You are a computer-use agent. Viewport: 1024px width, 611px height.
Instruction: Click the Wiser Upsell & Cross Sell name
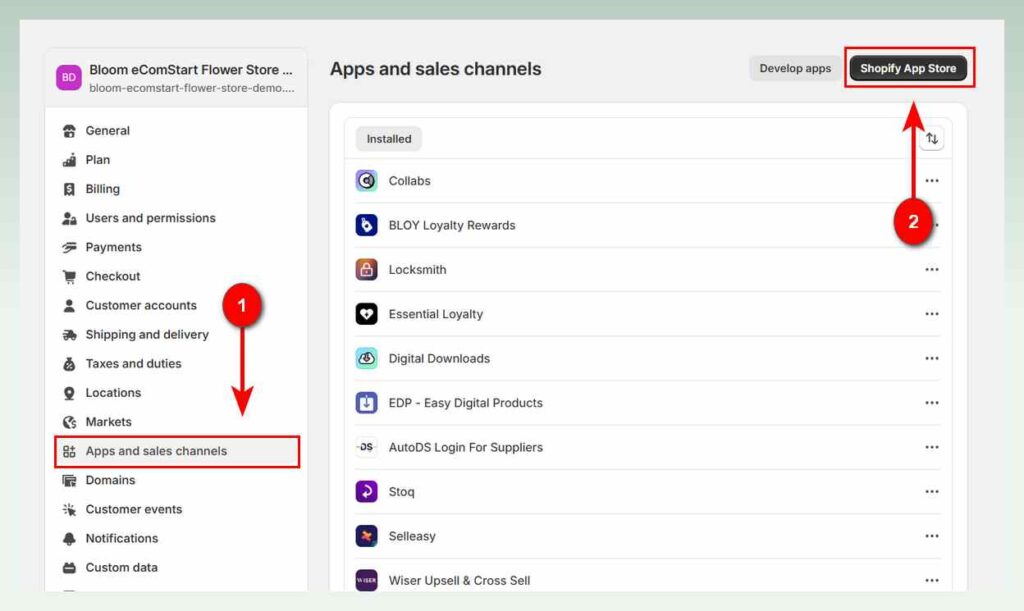pos(459,580)
